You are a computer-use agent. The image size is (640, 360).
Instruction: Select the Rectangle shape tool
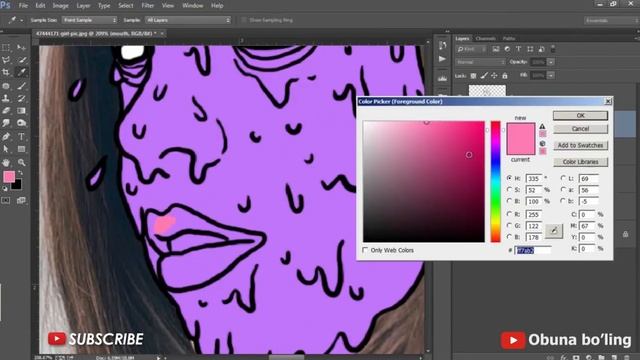(x=22, y=149)
